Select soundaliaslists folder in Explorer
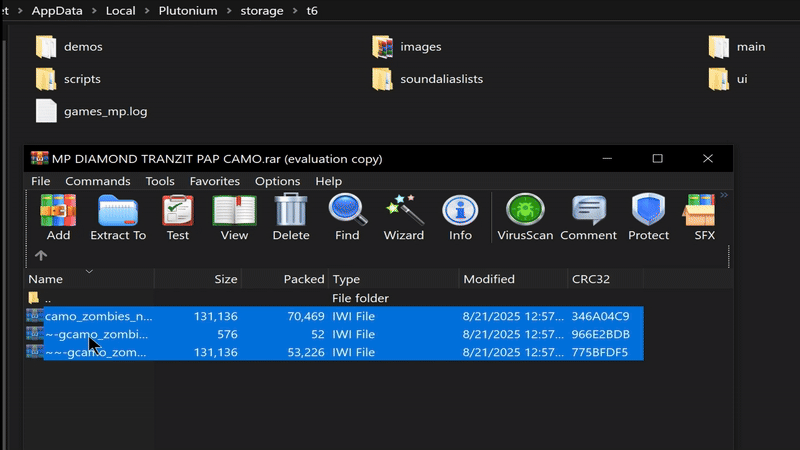 (428, 79)
